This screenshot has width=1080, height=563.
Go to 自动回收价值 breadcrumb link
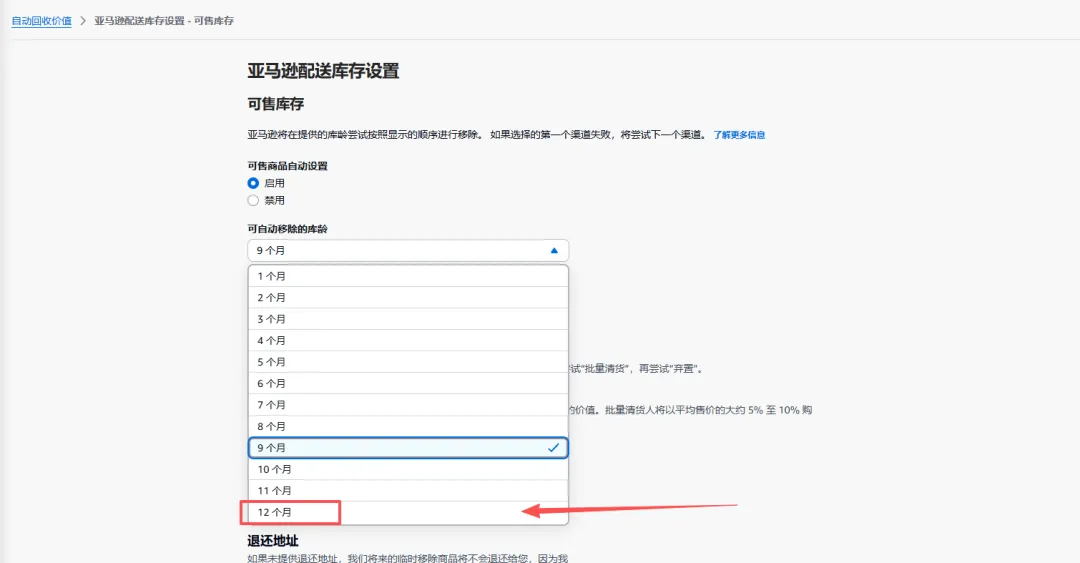click(x=41, y=21)
